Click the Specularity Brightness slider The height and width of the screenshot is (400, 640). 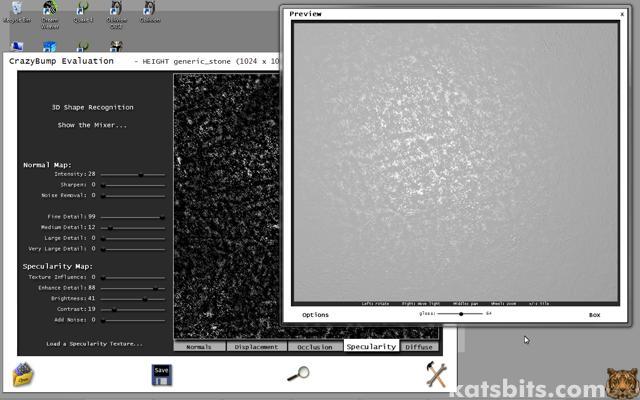(133, 299)
